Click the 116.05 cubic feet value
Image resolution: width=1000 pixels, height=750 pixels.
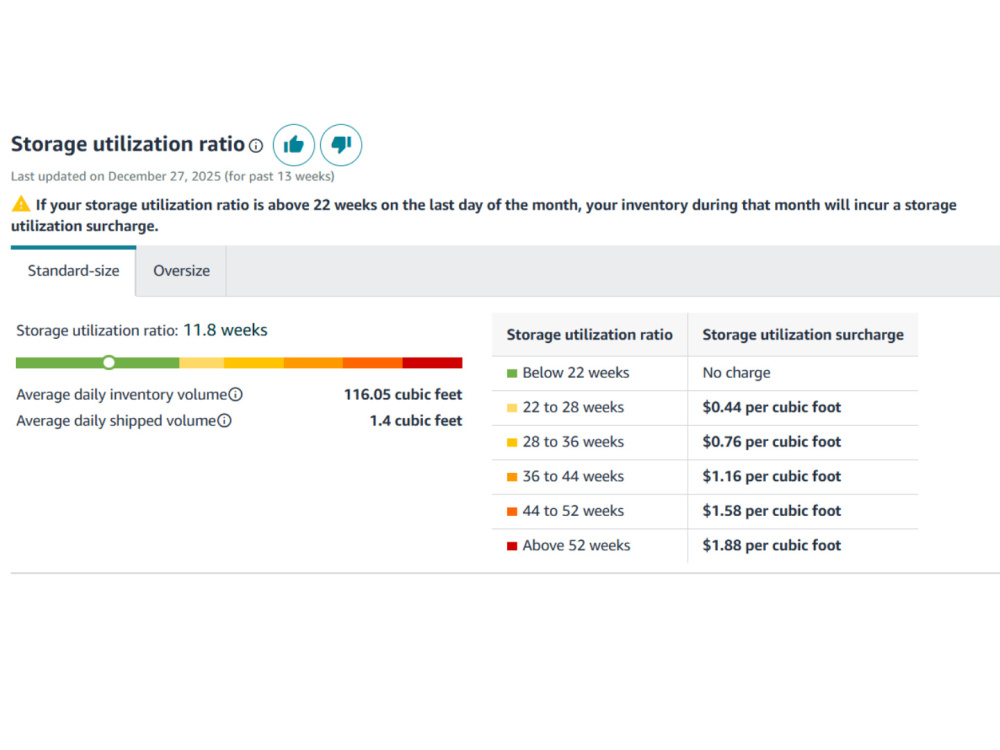[403, 395]
